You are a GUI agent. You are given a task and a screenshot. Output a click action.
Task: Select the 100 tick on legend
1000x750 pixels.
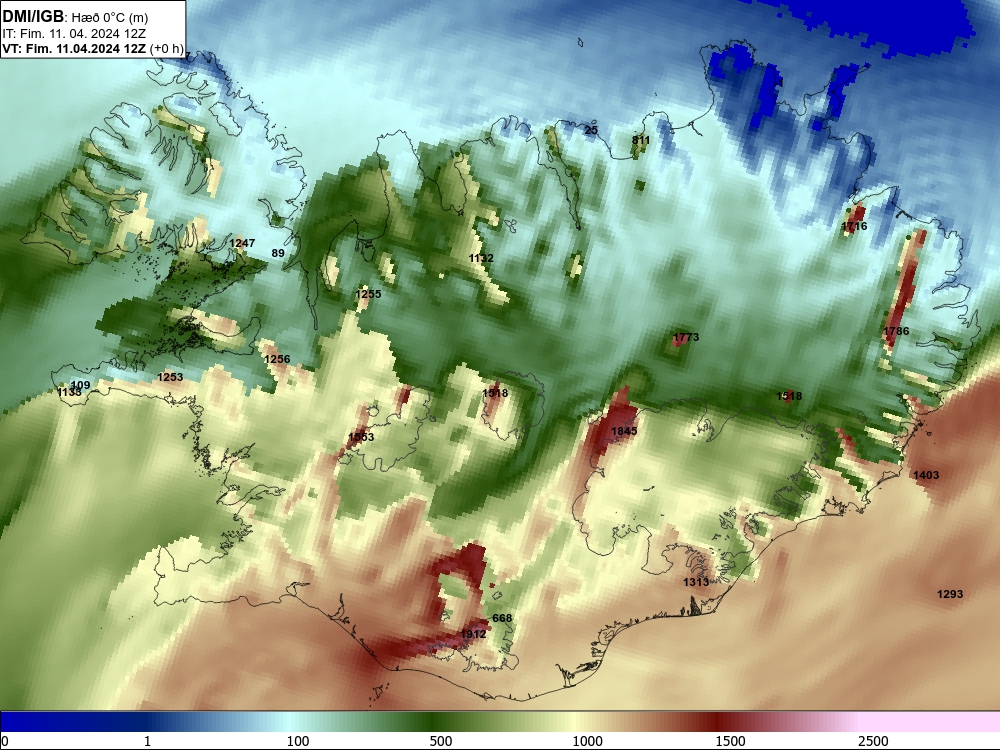click(x=298, y=741)
